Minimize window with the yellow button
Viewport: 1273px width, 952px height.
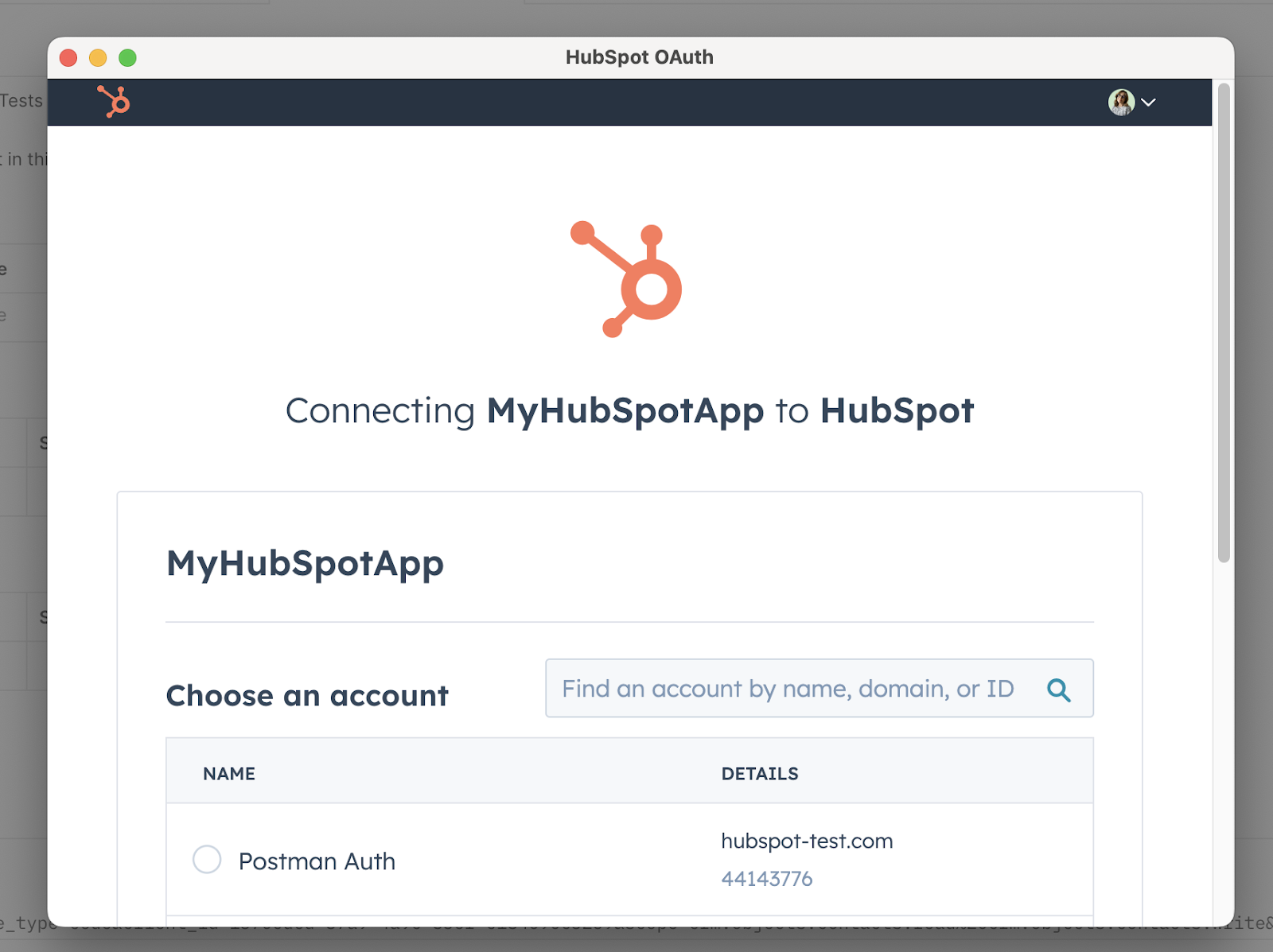coord(98,58)
